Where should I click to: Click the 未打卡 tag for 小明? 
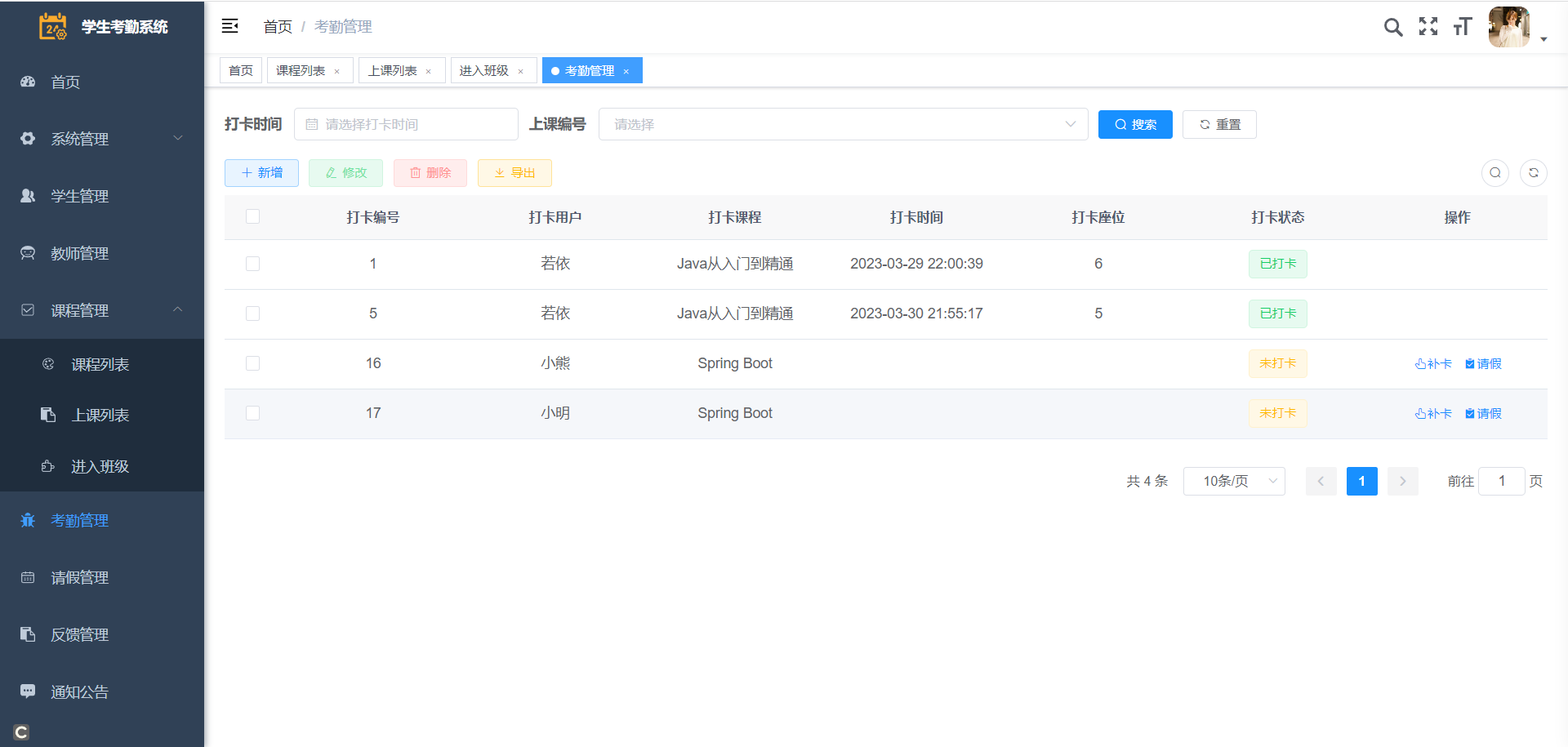(1277, 413)
